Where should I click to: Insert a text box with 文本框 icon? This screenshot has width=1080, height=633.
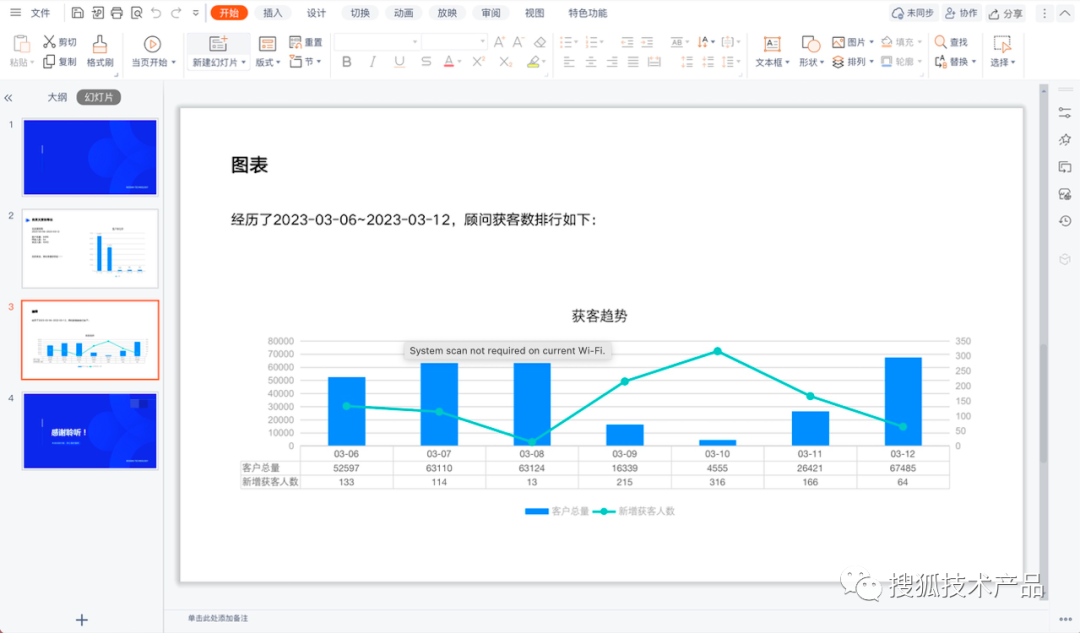tap(772, 44)
